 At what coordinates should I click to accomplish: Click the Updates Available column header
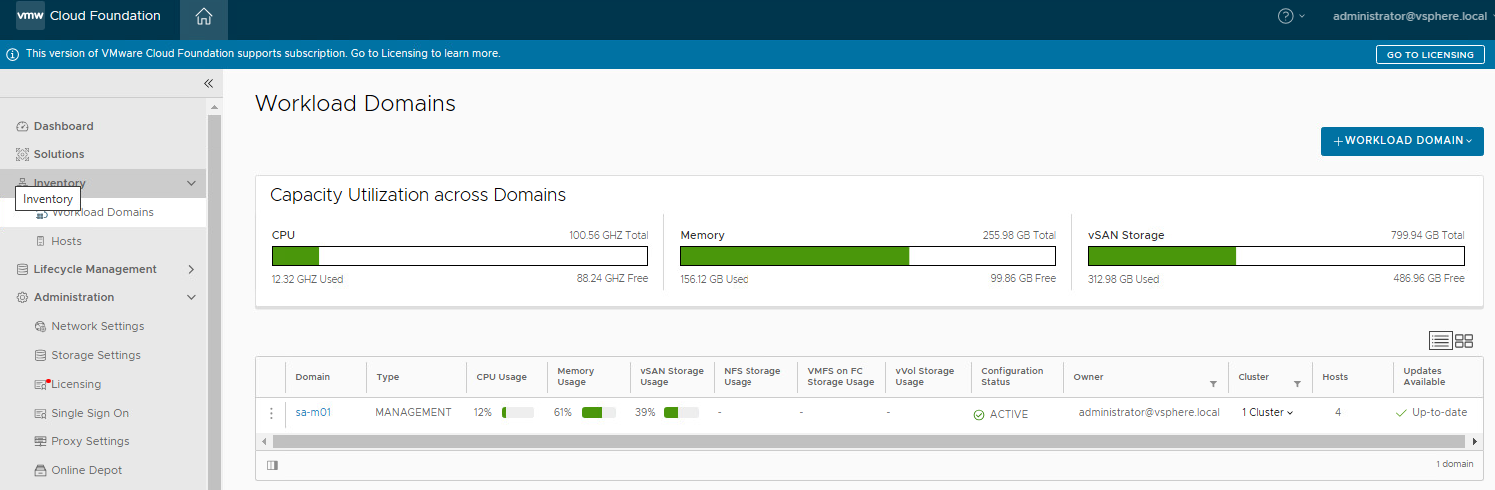(x=1424, y=377)
